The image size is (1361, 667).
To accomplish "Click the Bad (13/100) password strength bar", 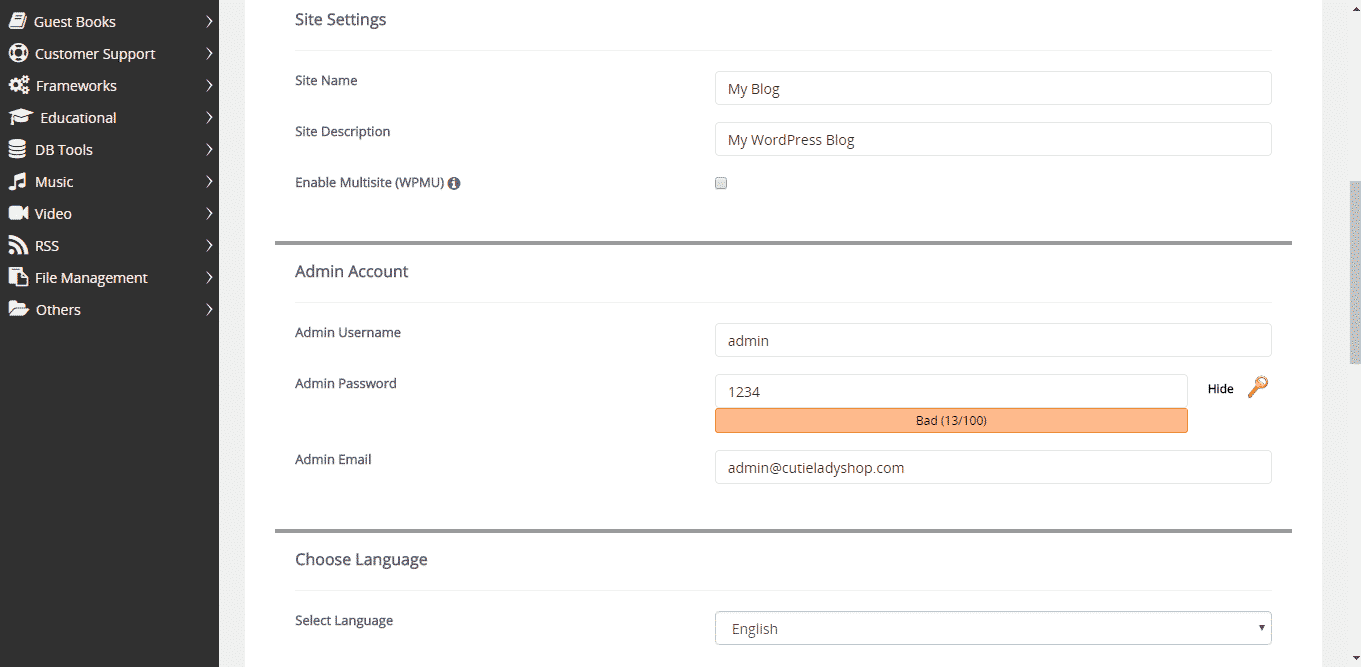I will 951,421.
